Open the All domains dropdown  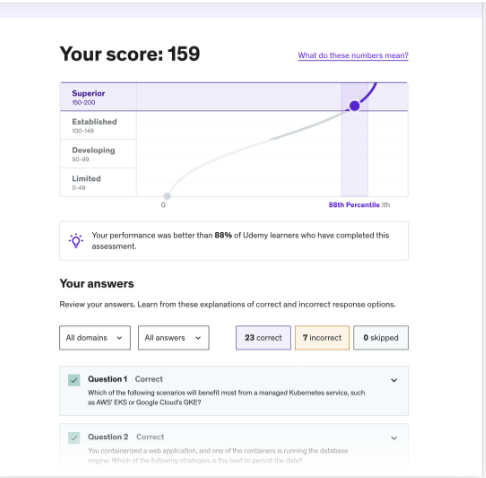pyautogui.click(x=95, y=338)
